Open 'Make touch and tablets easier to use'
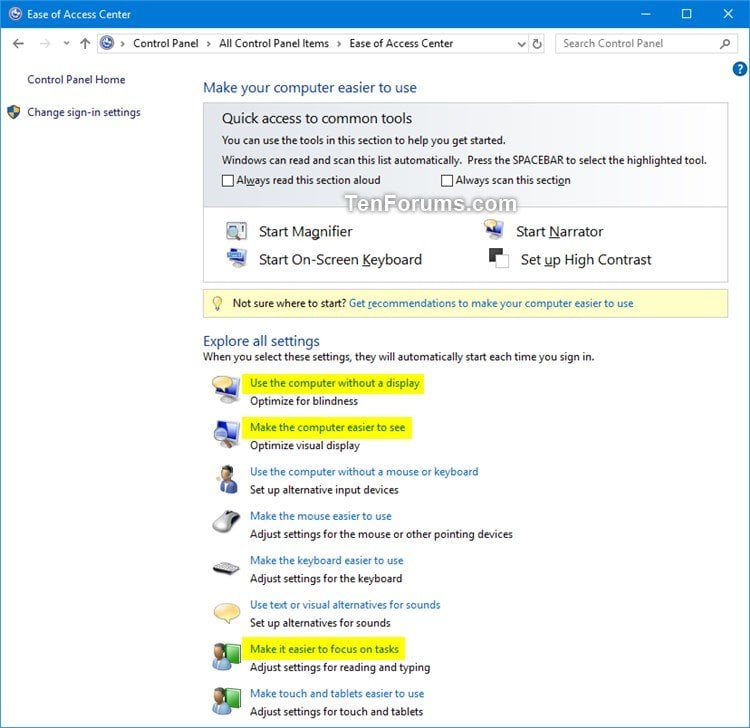This screenshot has height=728, width=750. click(337, 694)
